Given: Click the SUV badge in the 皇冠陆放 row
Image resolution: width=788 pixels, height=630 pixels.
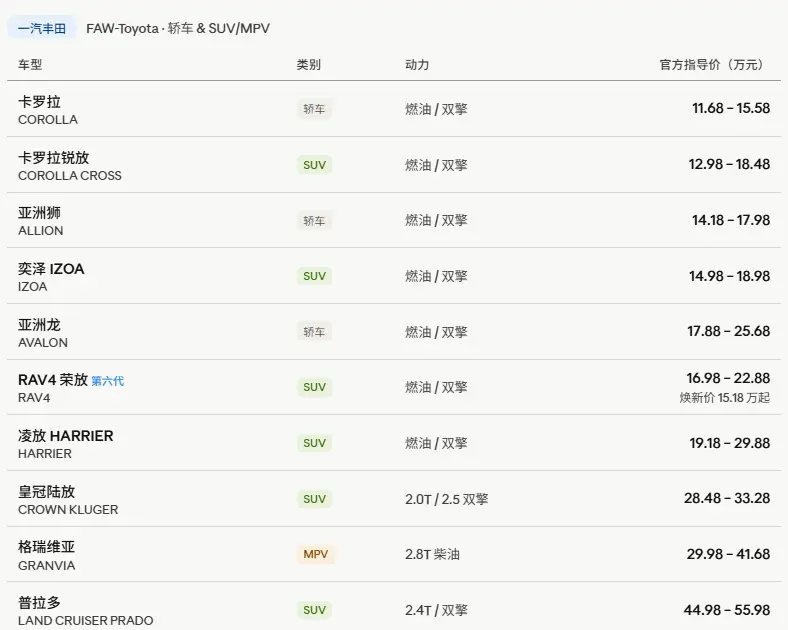Looking at the screenshot, I should coord(315,499).
